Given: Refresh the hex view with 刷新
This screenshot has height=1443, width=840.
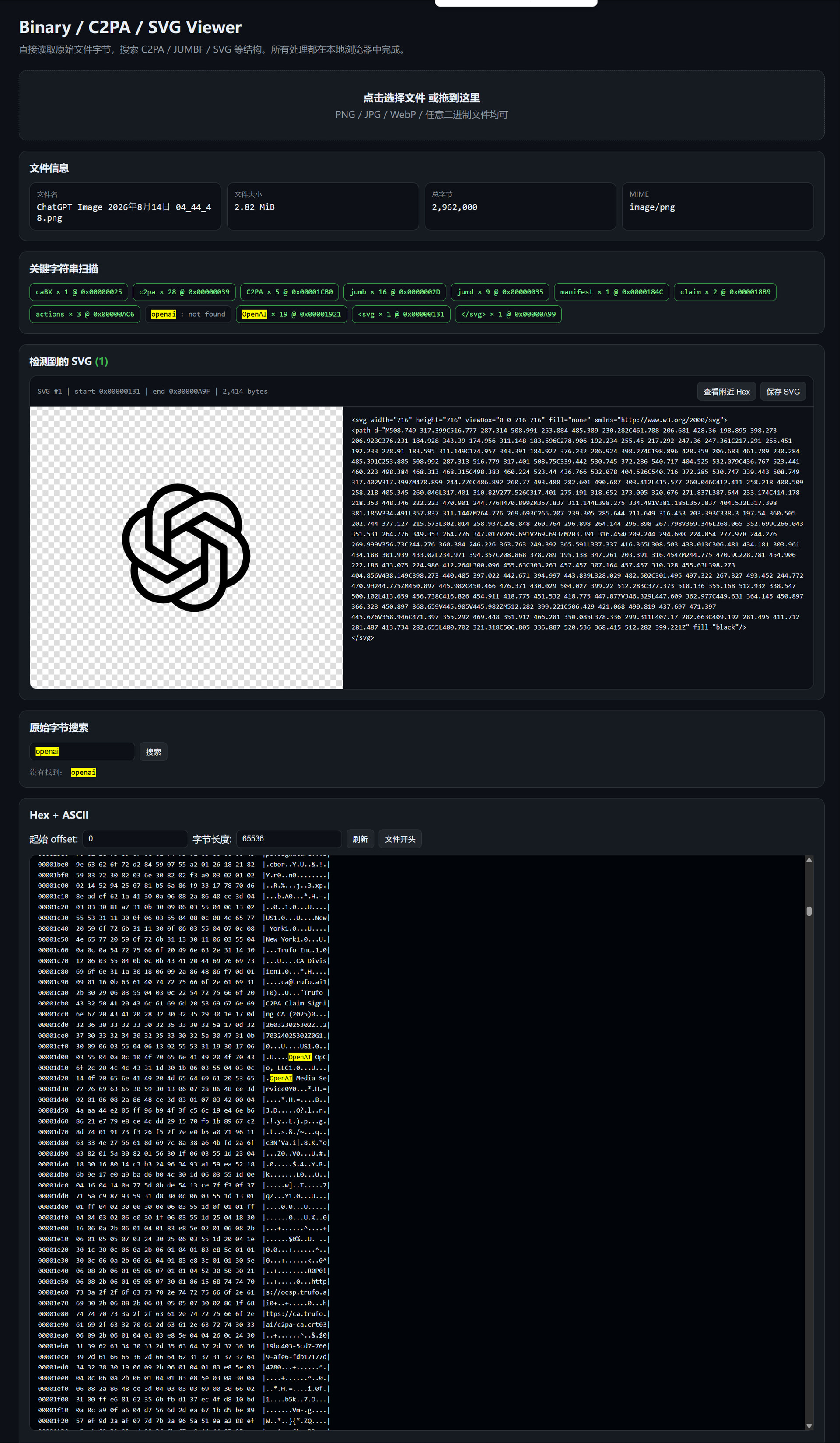Looking at the screenshot, I should (x=360, y=839).
